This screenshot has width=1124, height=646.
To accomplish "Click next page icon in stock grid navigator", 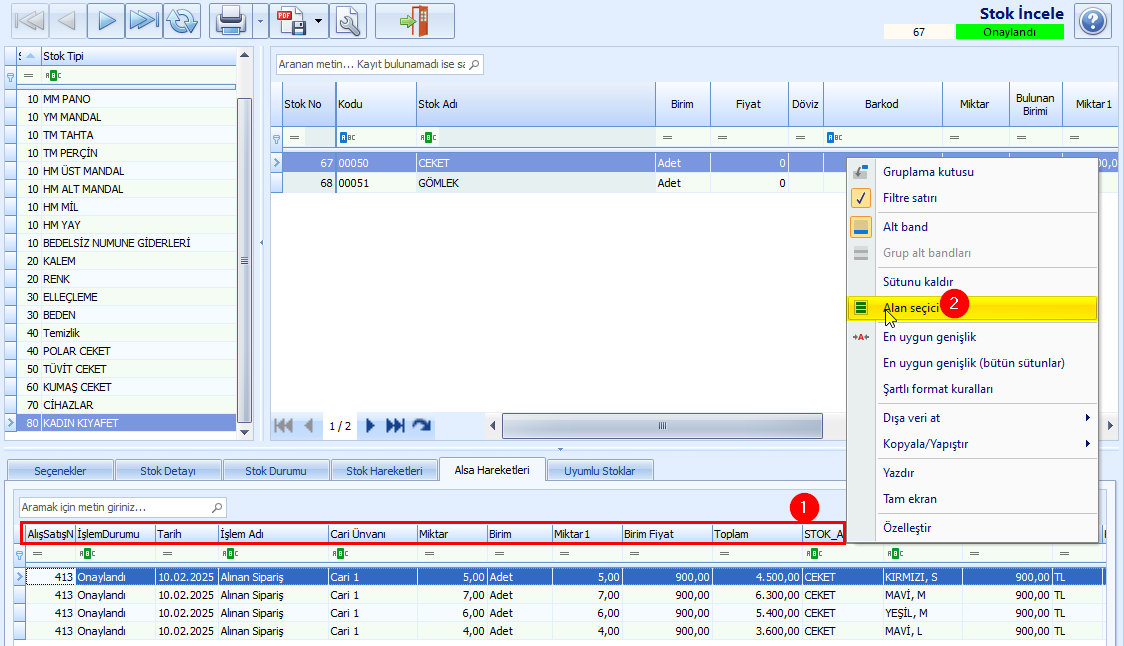I will click(x=370, y=426).
